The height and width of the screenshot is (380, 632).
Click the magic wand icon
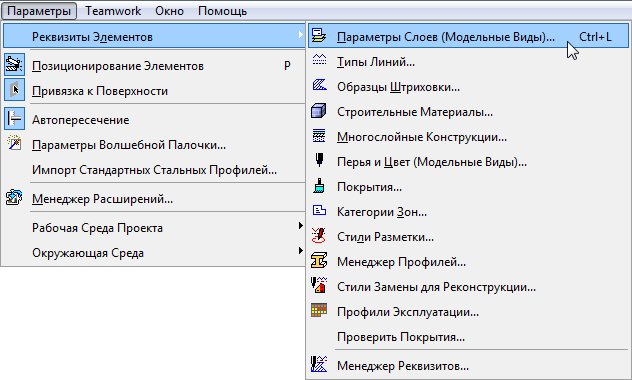pyautogui.click(x=14, y=143)
